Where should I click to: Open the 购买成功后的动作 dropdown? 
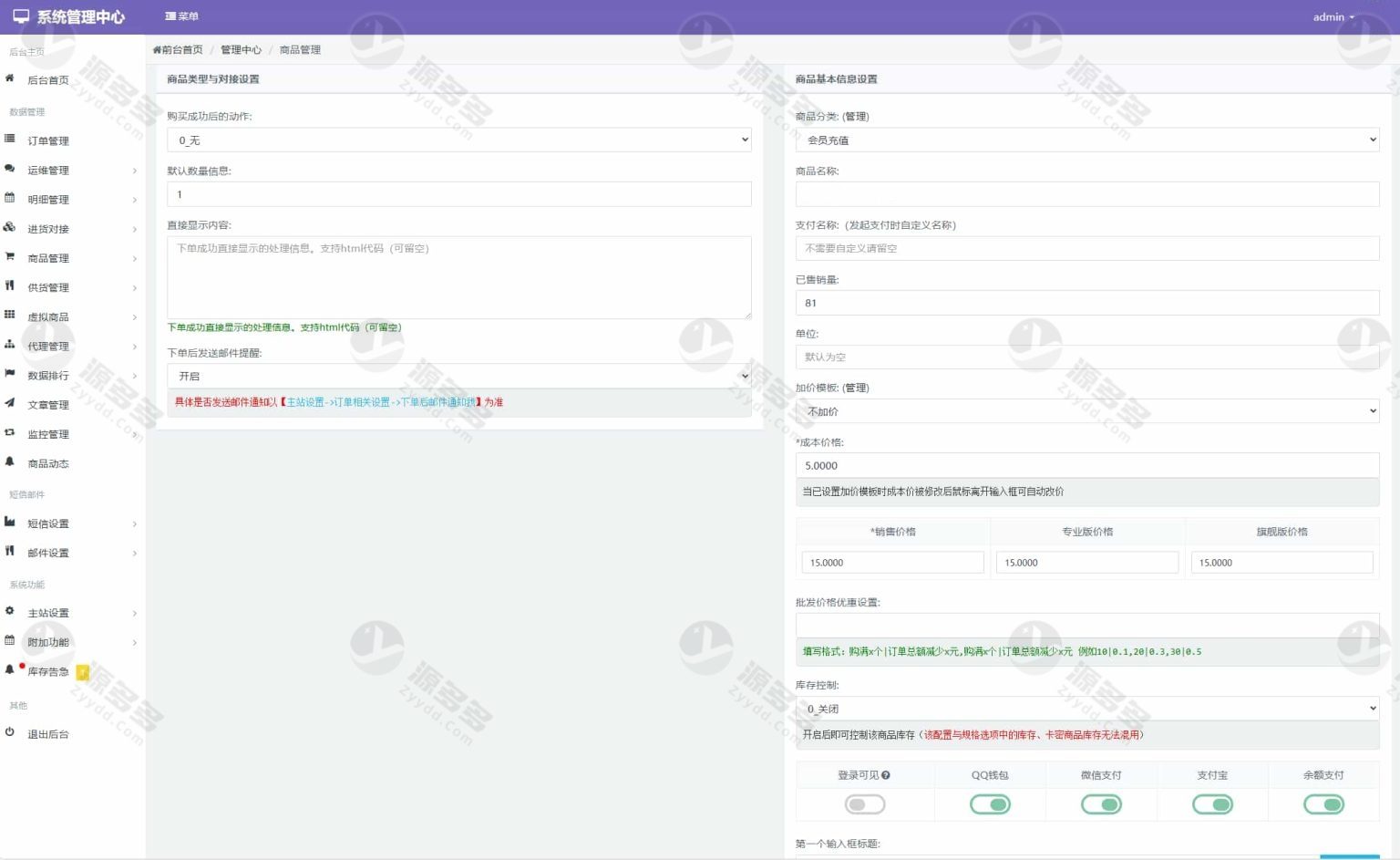[458, 140]
